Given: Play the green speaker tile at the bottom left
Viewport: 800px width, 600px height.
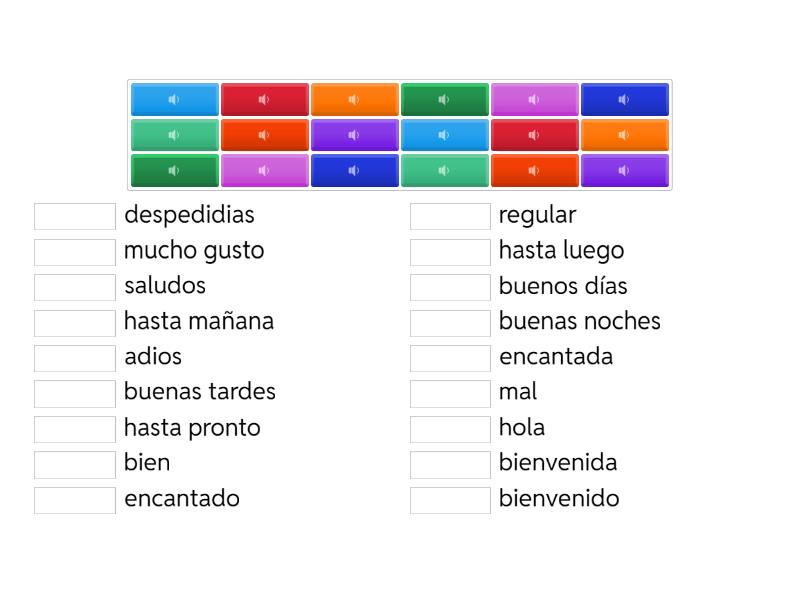Looking at the screenshot, I should 174,170.
